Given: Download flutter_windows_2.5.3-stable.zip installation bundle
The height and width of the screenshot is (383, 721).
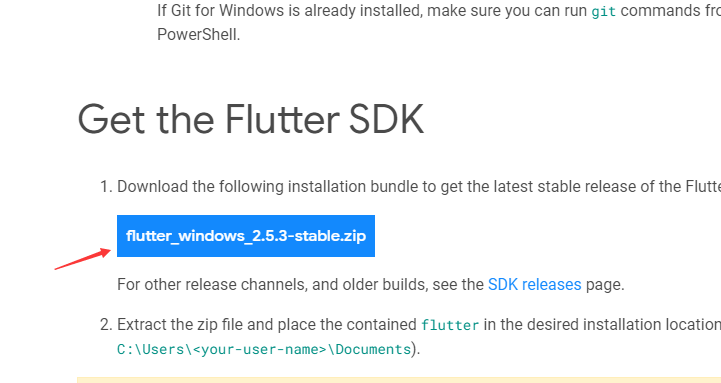Looking at the screenshot, I should 246,236.
